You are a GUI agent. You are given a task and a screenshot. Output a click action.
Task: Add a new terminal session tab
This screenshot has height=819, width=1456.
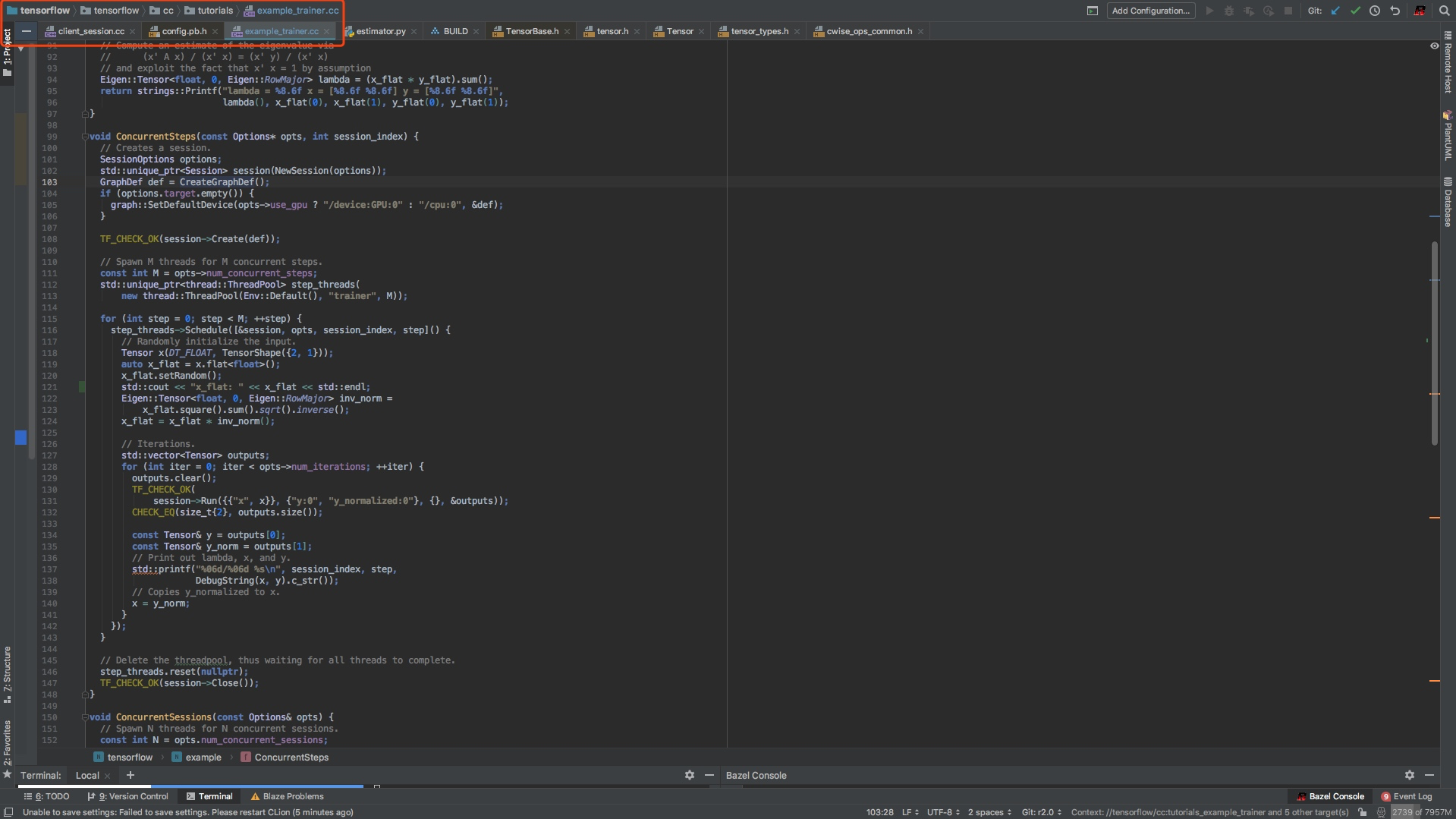pos(131,775)
